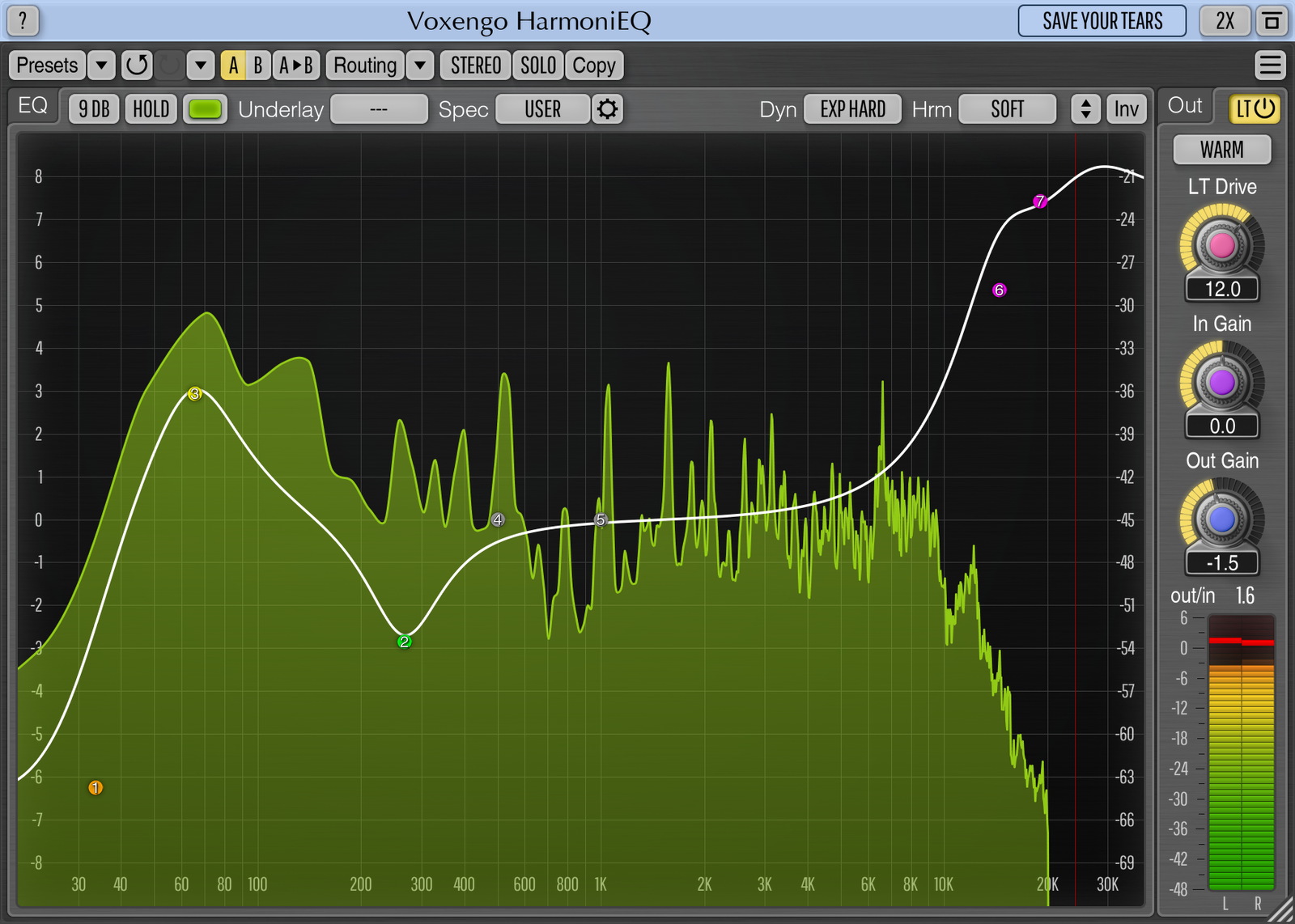Toggle the LT power button
This screenshot has height=924, width=1295.
tap(1255, 108)
